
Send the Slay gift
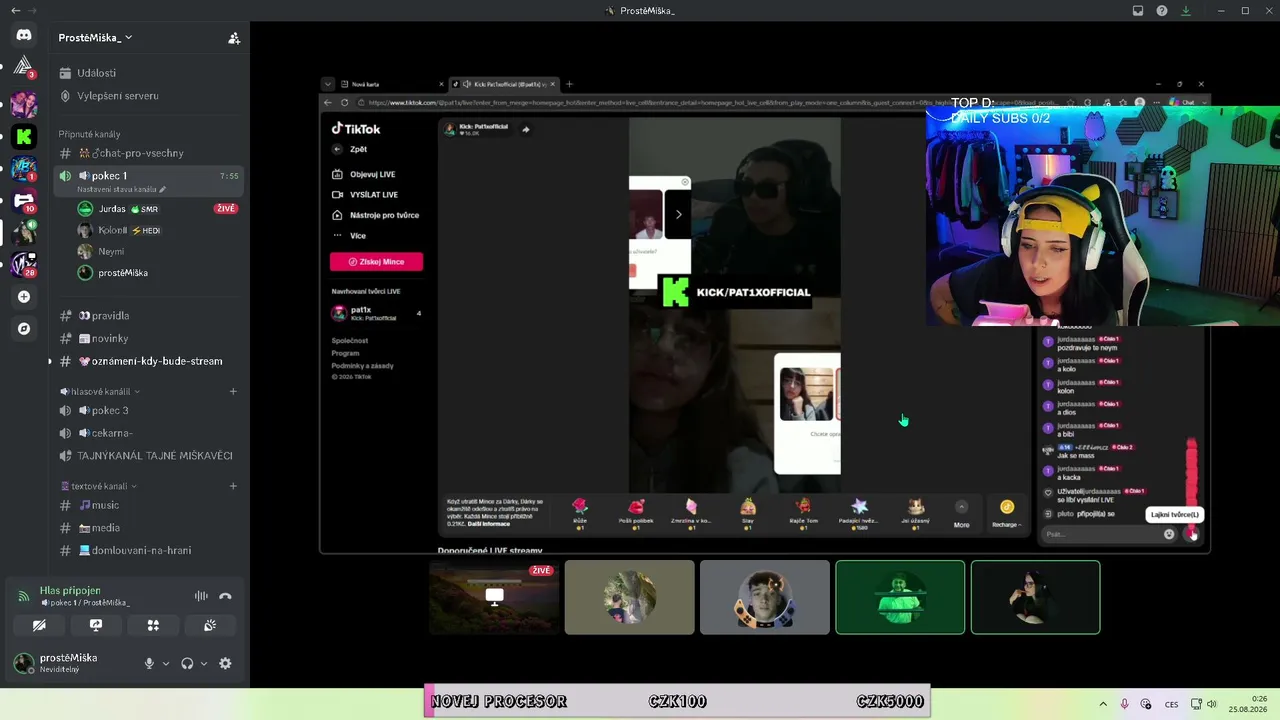point(748,513)
